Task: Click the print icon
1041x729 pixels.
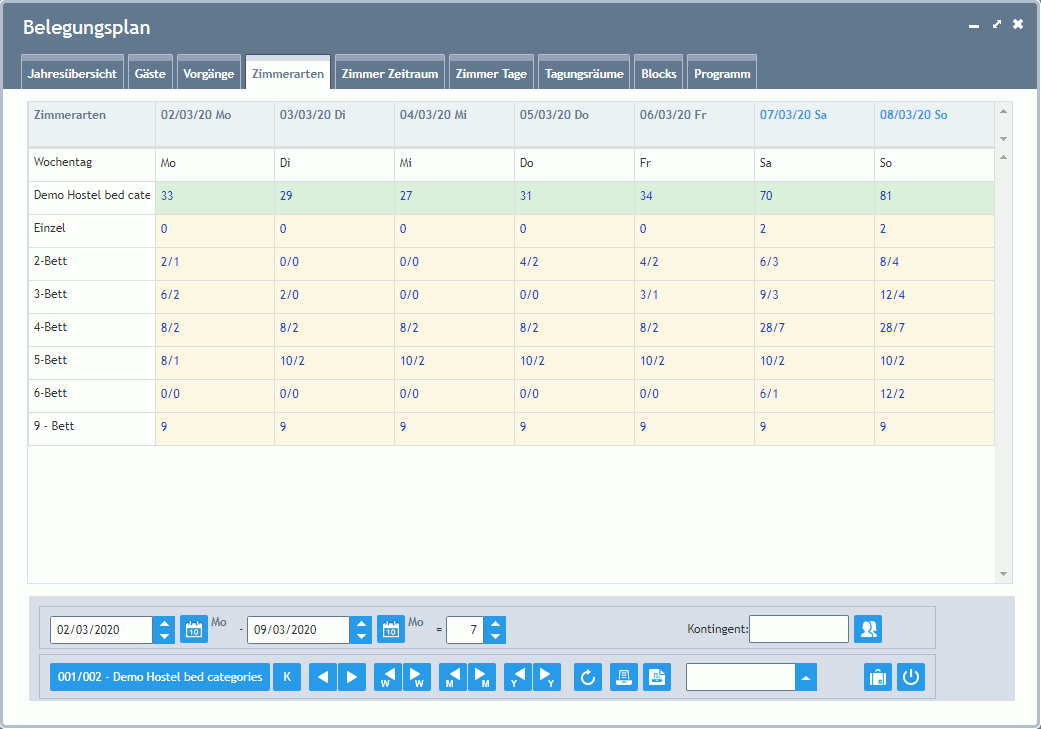Action: (x=623, y=677)
